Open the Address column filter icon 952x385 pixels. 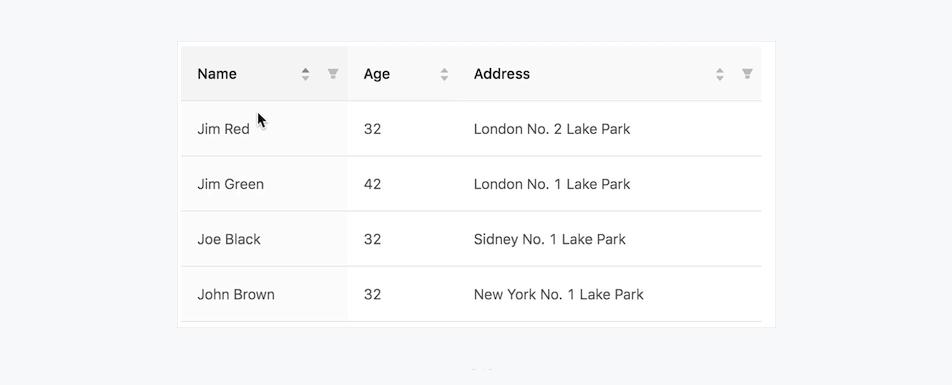coord(747,74)
